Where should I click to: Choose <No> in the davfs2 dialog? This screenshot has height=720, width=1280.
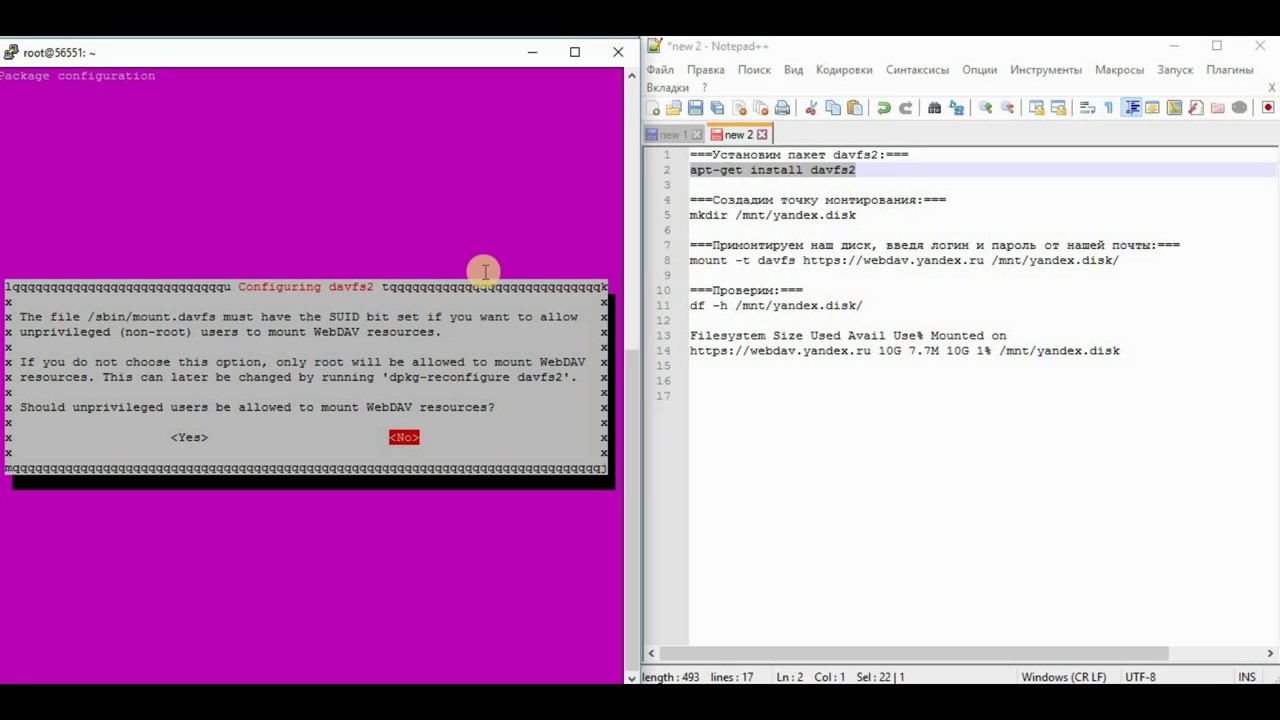[x=404, y=437]
